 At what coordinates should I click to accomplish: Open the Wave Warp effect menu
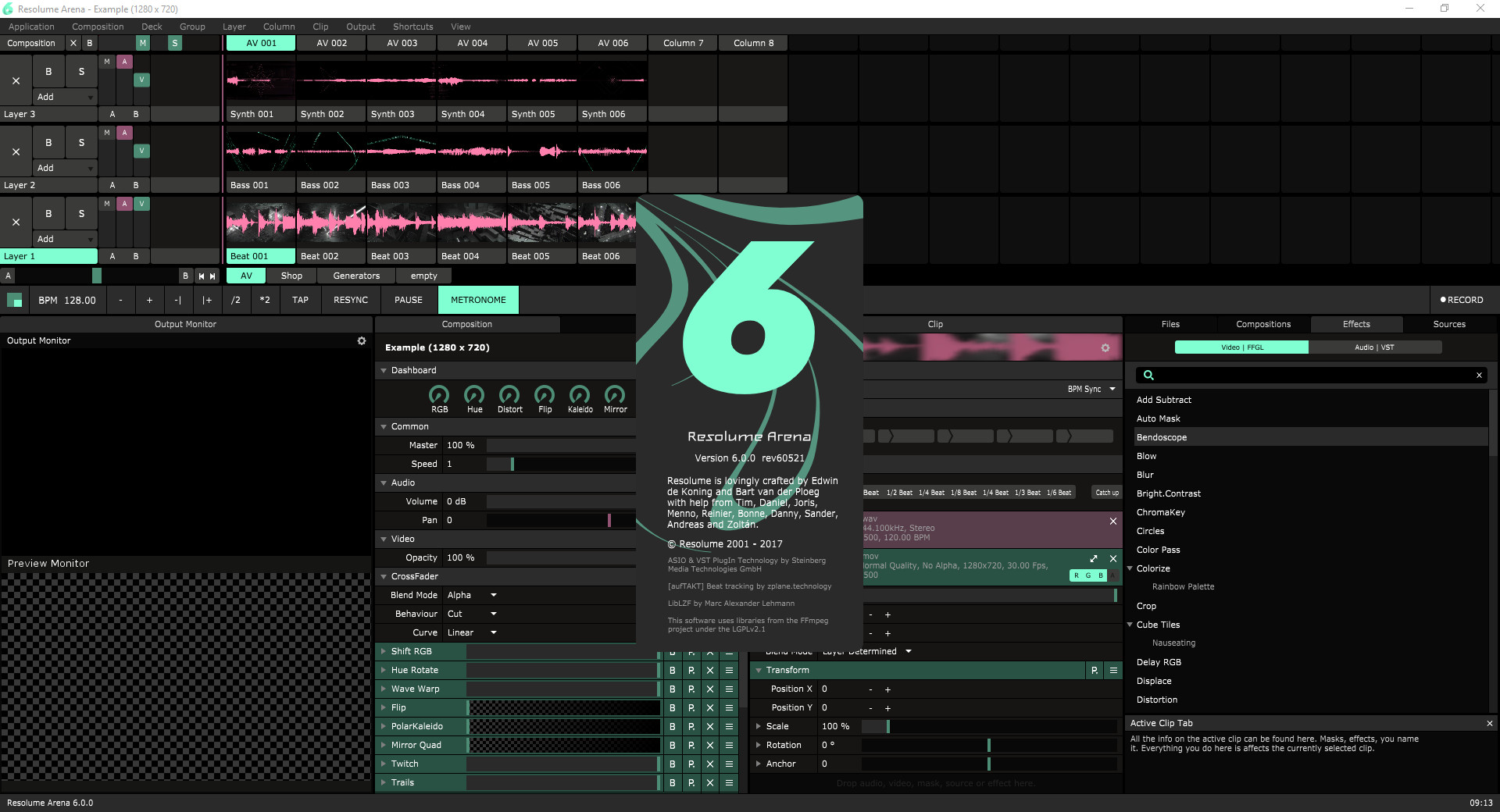(x=729, y=689)
